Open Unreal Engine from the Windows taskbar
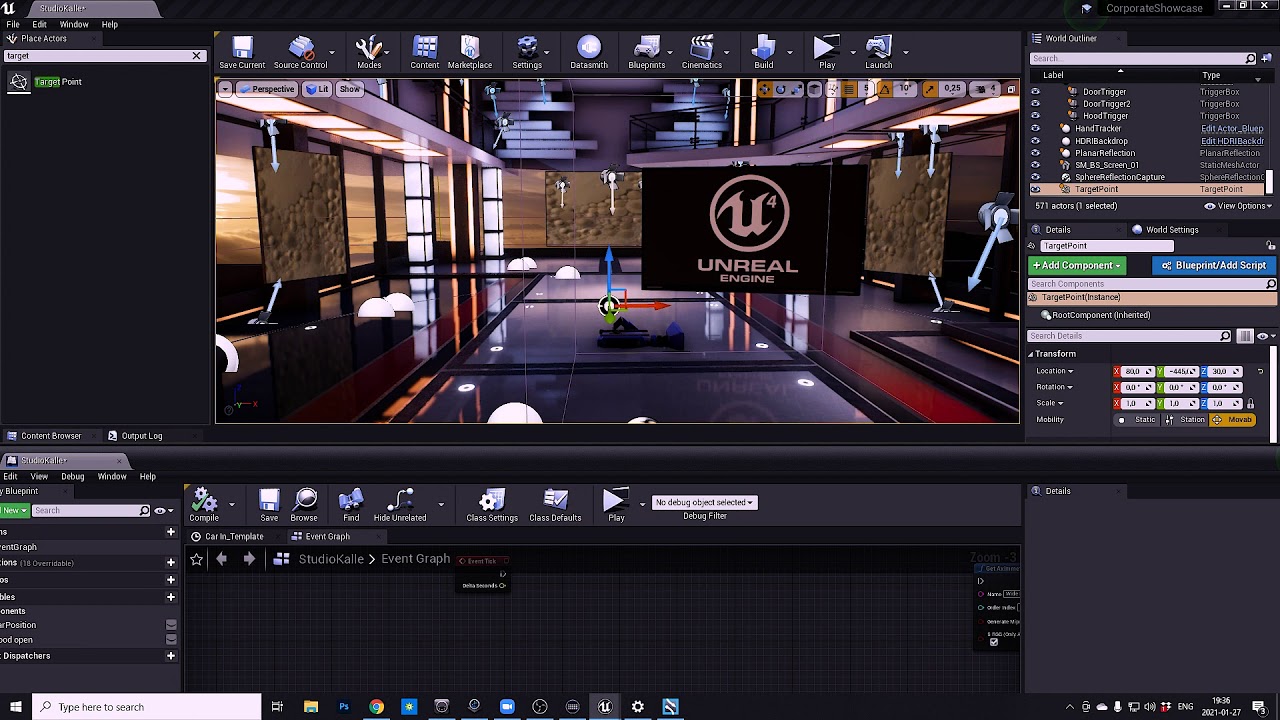The width and height of the screenshot is (1280, 720). click(x=605, y=707)
